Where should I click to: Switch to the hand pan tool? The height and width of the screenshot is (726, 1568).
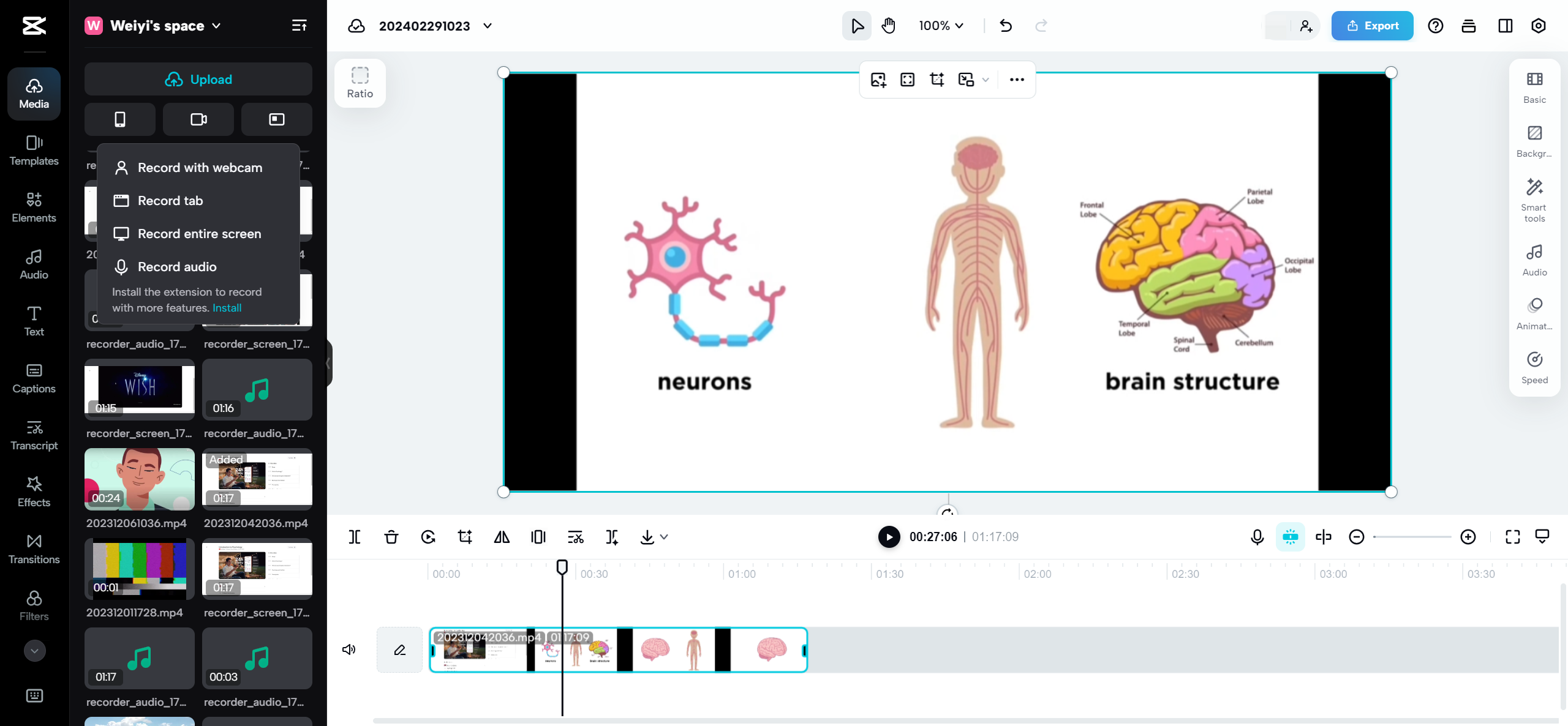(x=888, y=26)
